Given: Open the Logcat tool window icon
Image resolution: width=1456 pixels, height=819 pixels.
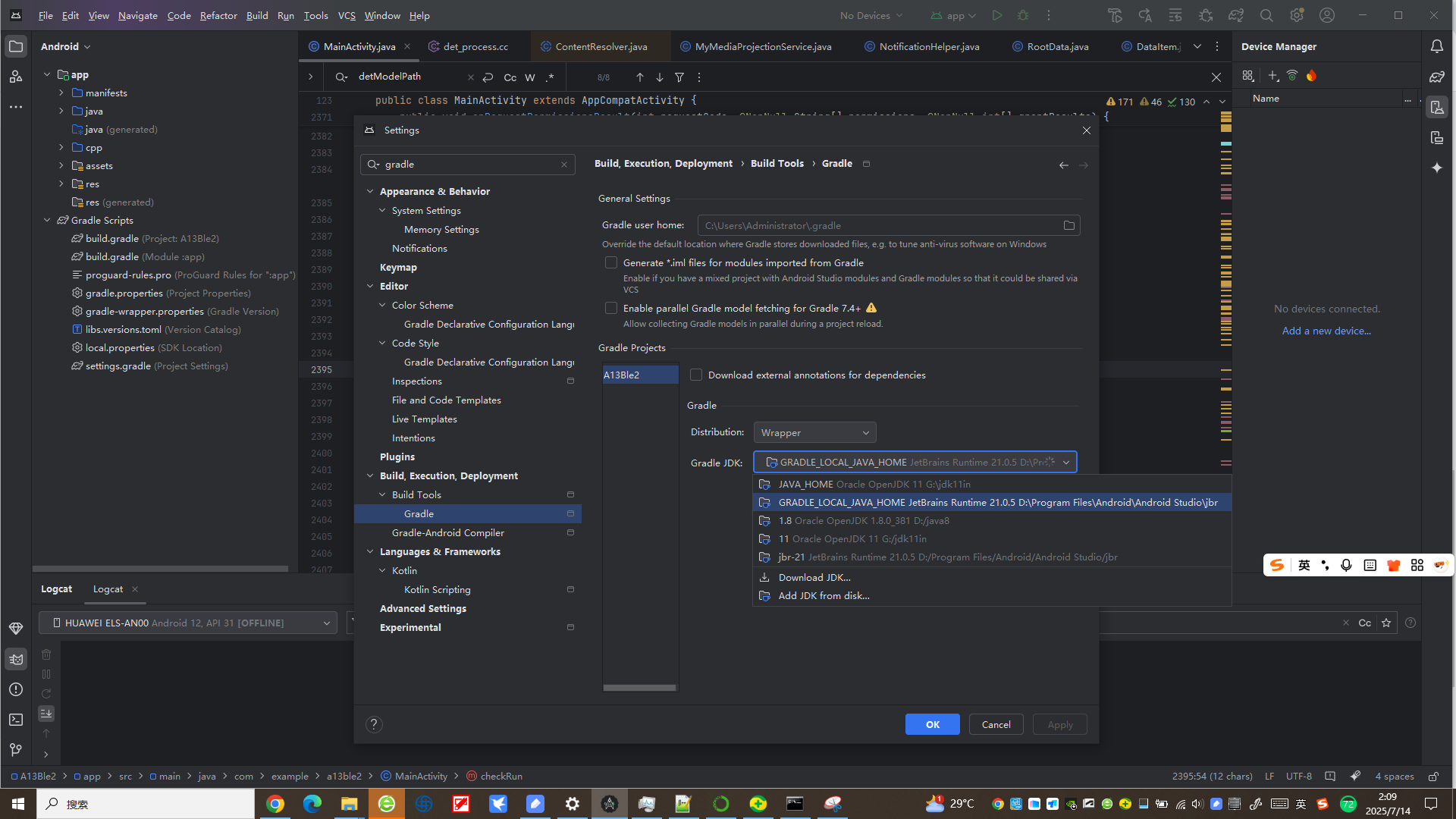Looking at the screenshot, I should click(16, 659).
